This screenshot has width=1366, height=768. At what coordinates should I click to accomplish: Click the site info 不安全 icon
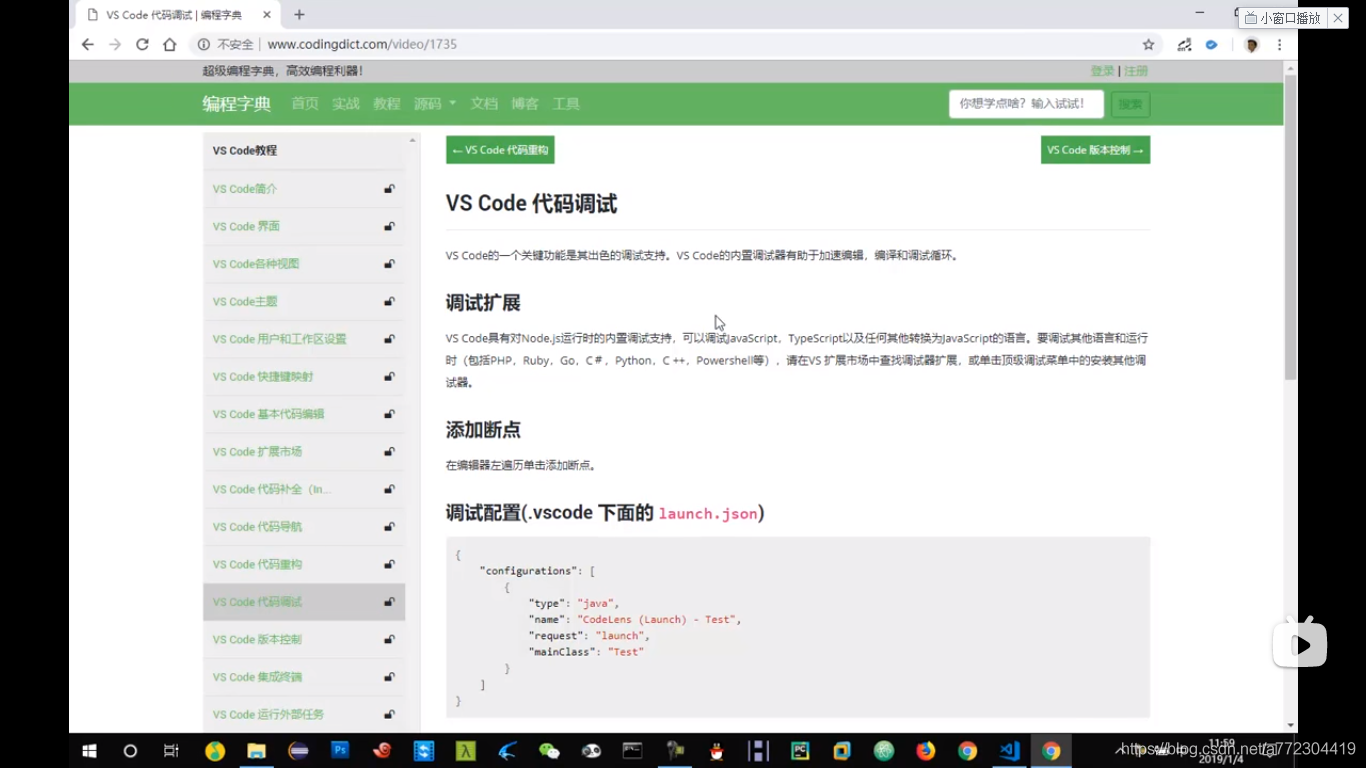tap(203, 44)
